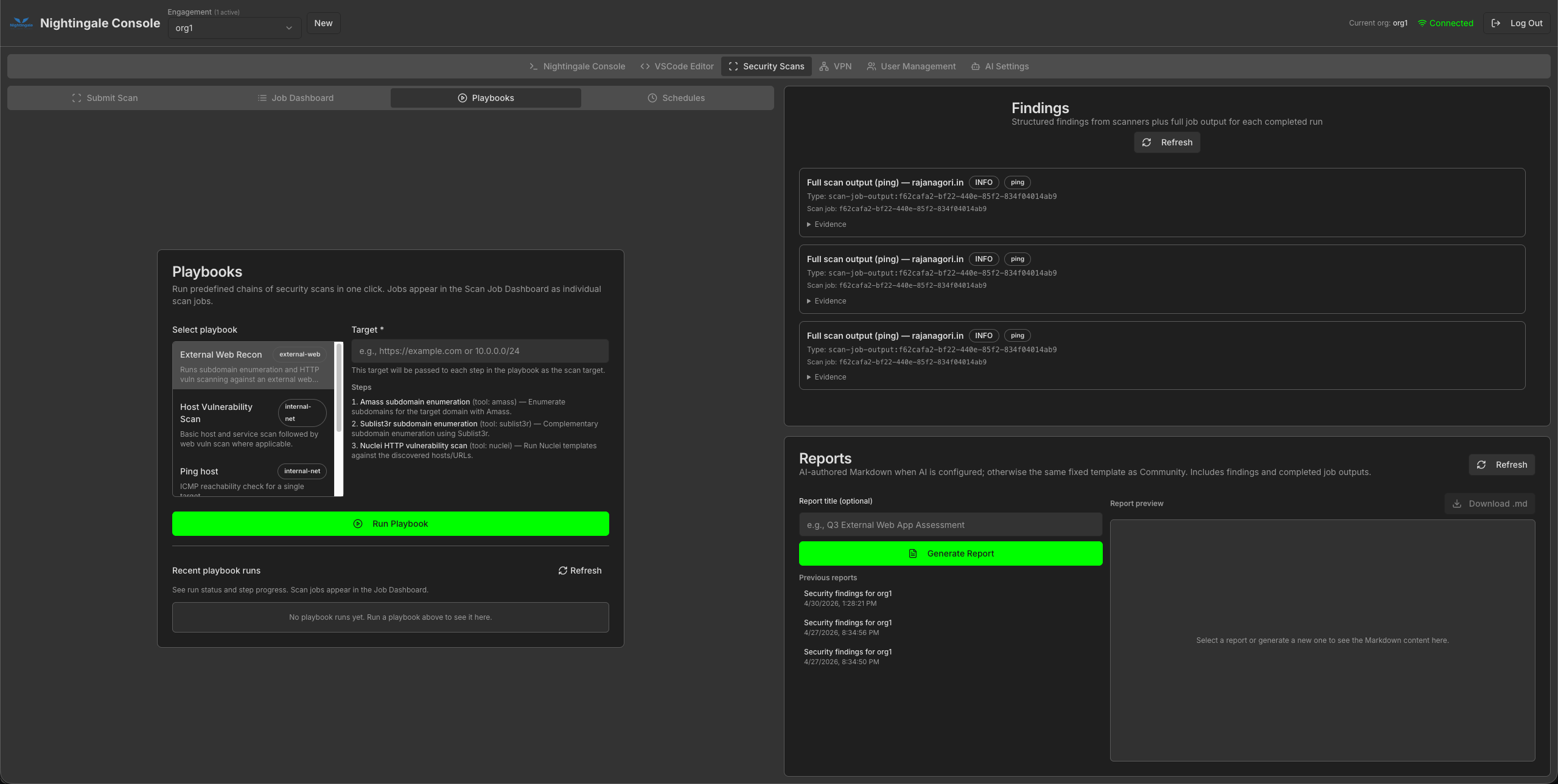Viewport: 1558px width, 784px height.
Task: Open the AI Settings tab
Action: (x=1000, y=66)
